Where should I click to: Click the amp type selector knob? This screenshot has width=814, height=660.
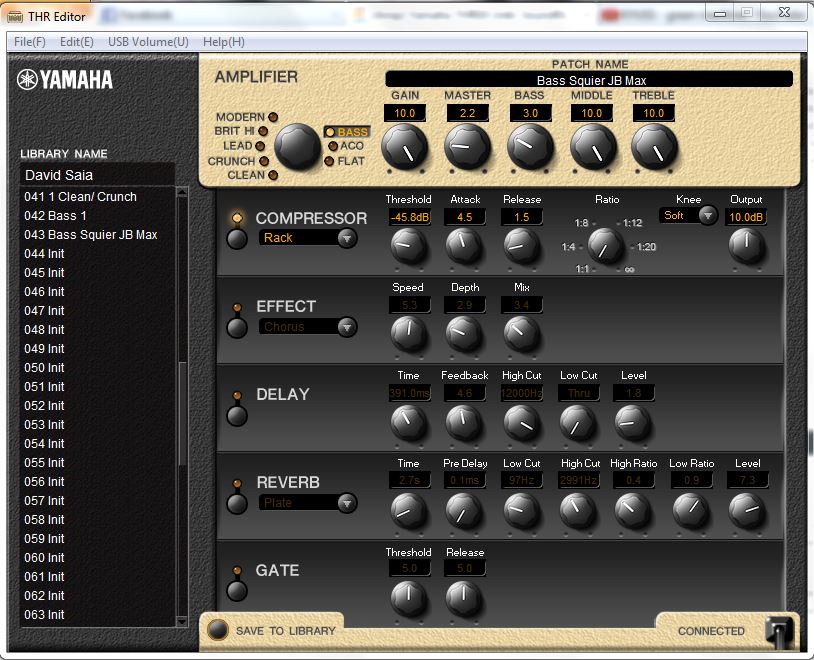point(297,148)
